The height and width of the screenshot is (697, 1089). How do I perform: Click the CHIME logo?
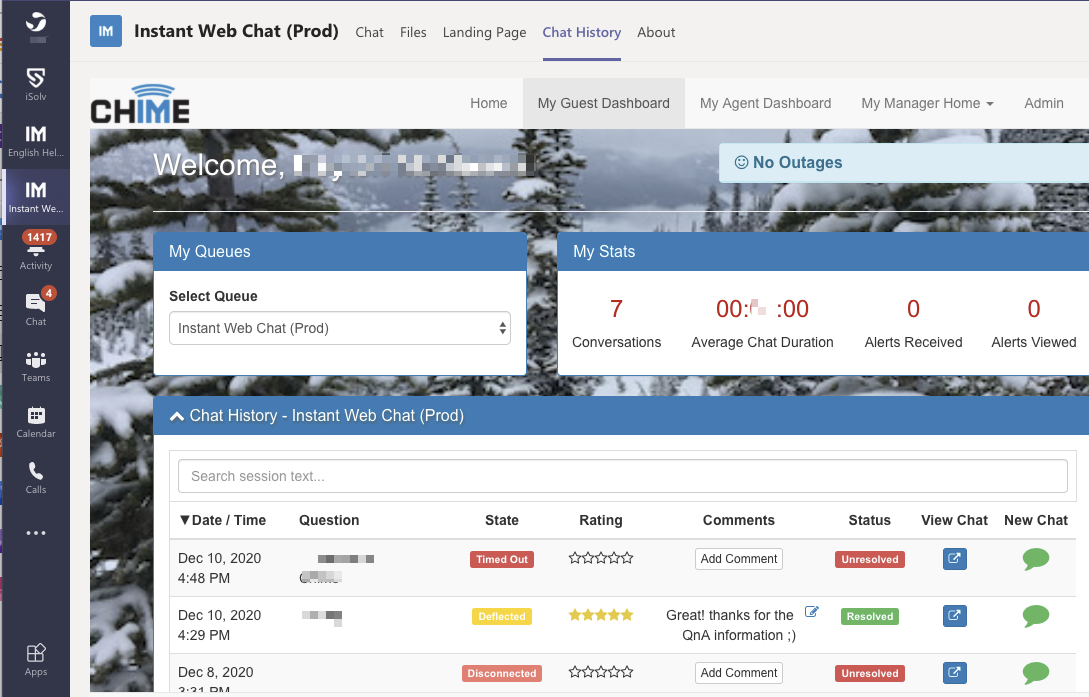pos(140,104)
